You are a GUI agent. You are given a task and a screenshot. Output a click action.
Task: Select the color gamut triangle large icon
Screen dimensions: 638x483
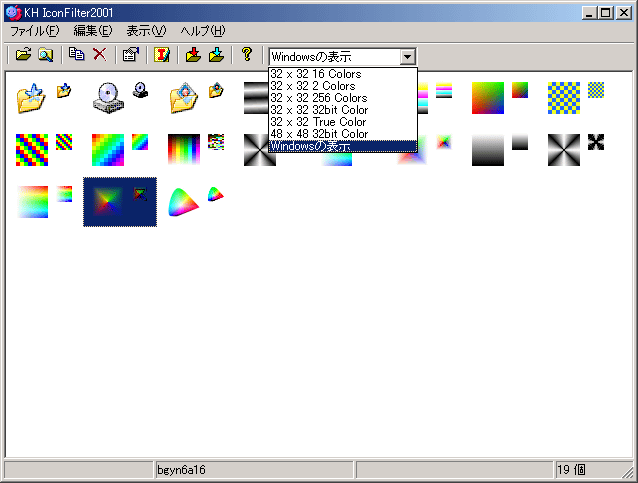point(184,202)
